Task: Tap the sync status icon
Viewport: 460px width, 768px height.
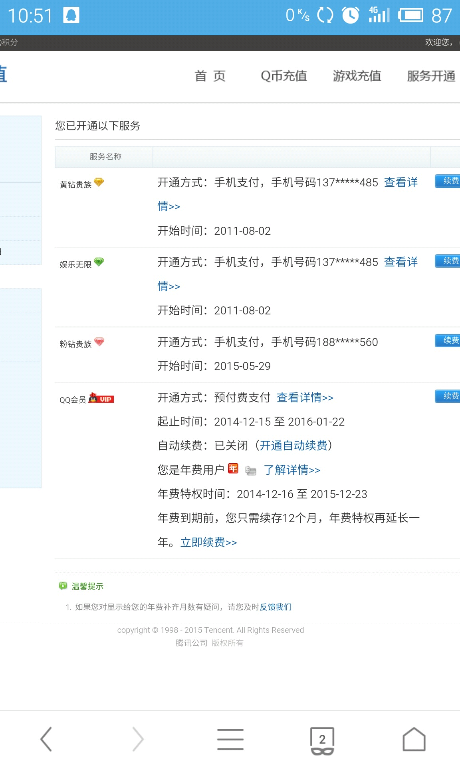Action: (x=325, y=16)
